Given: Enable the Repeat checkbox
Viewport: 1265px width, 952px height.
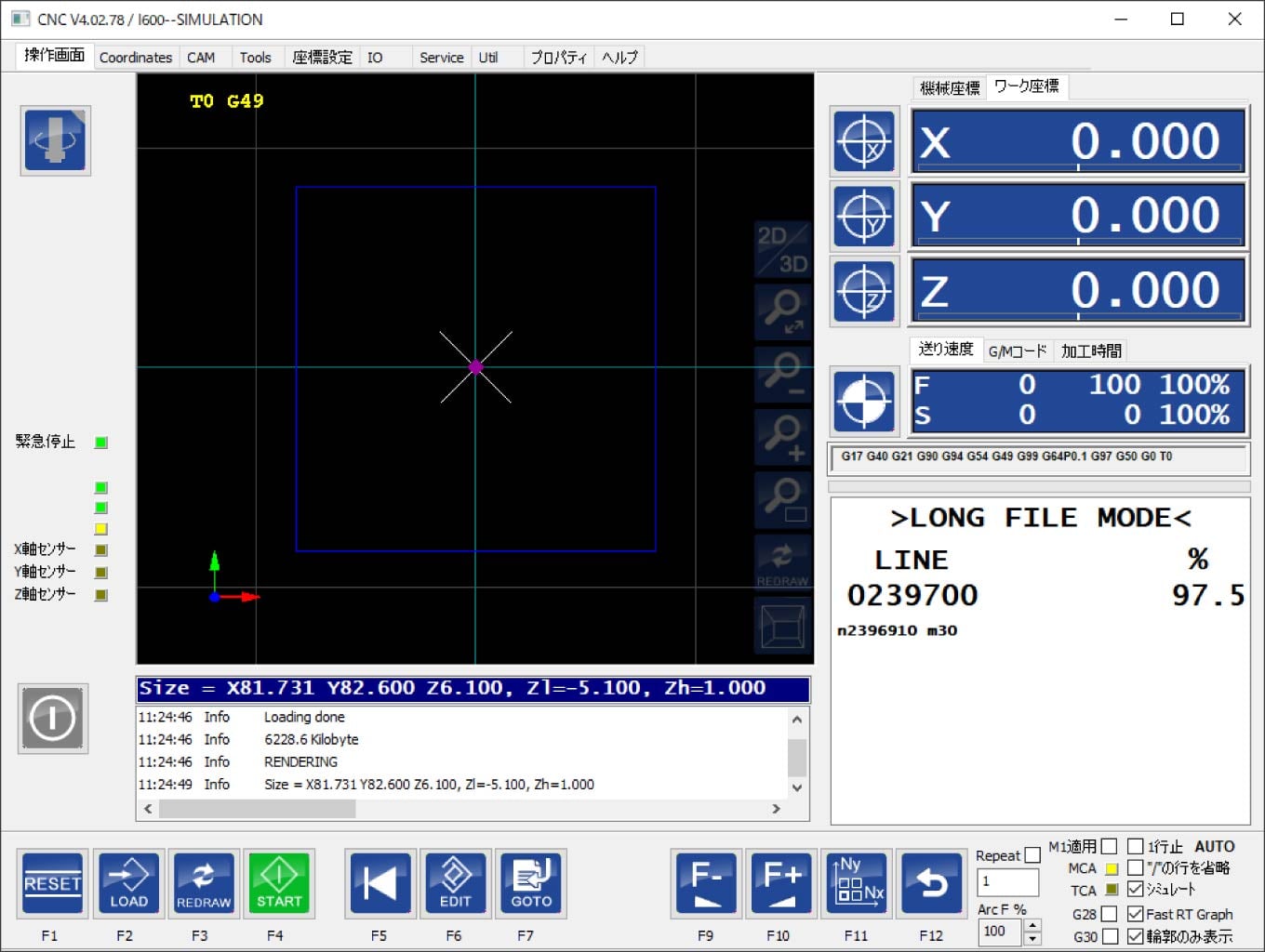Looking at the screenshot, I should [1032, 855].
